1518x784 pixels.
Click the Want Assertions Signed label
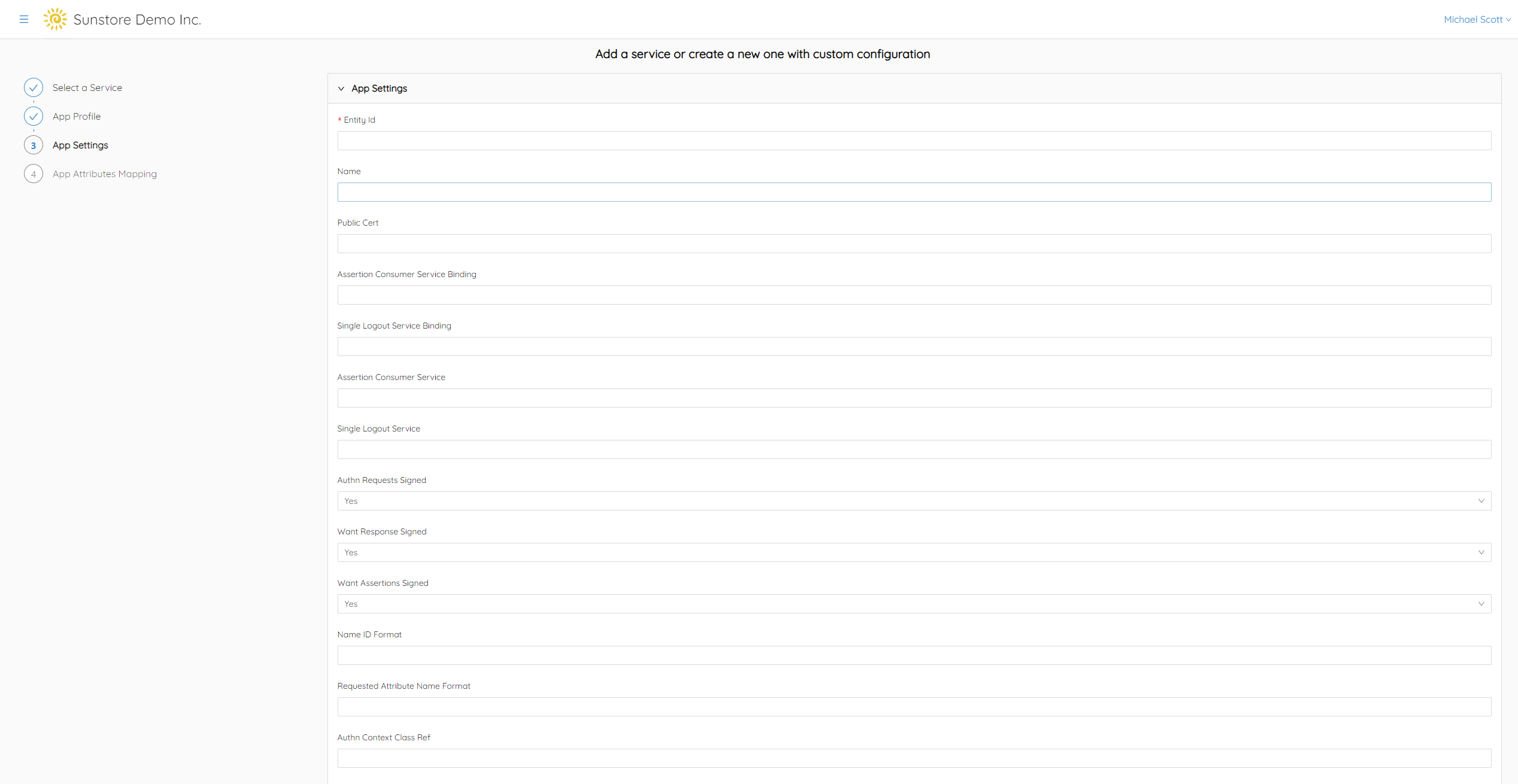383,583
